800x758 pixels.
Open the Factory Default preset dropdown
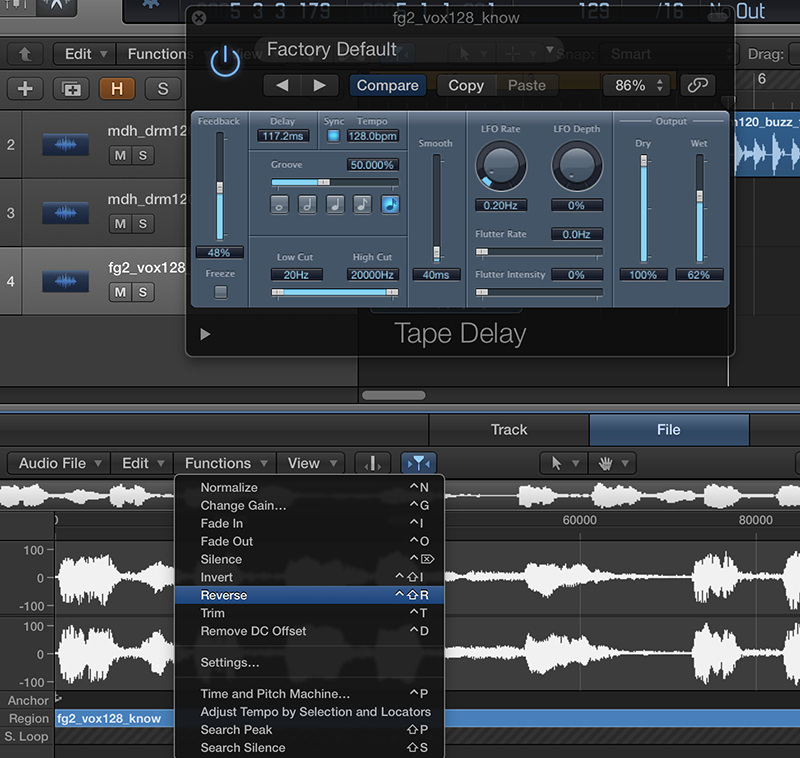click(x=408, y=50)
